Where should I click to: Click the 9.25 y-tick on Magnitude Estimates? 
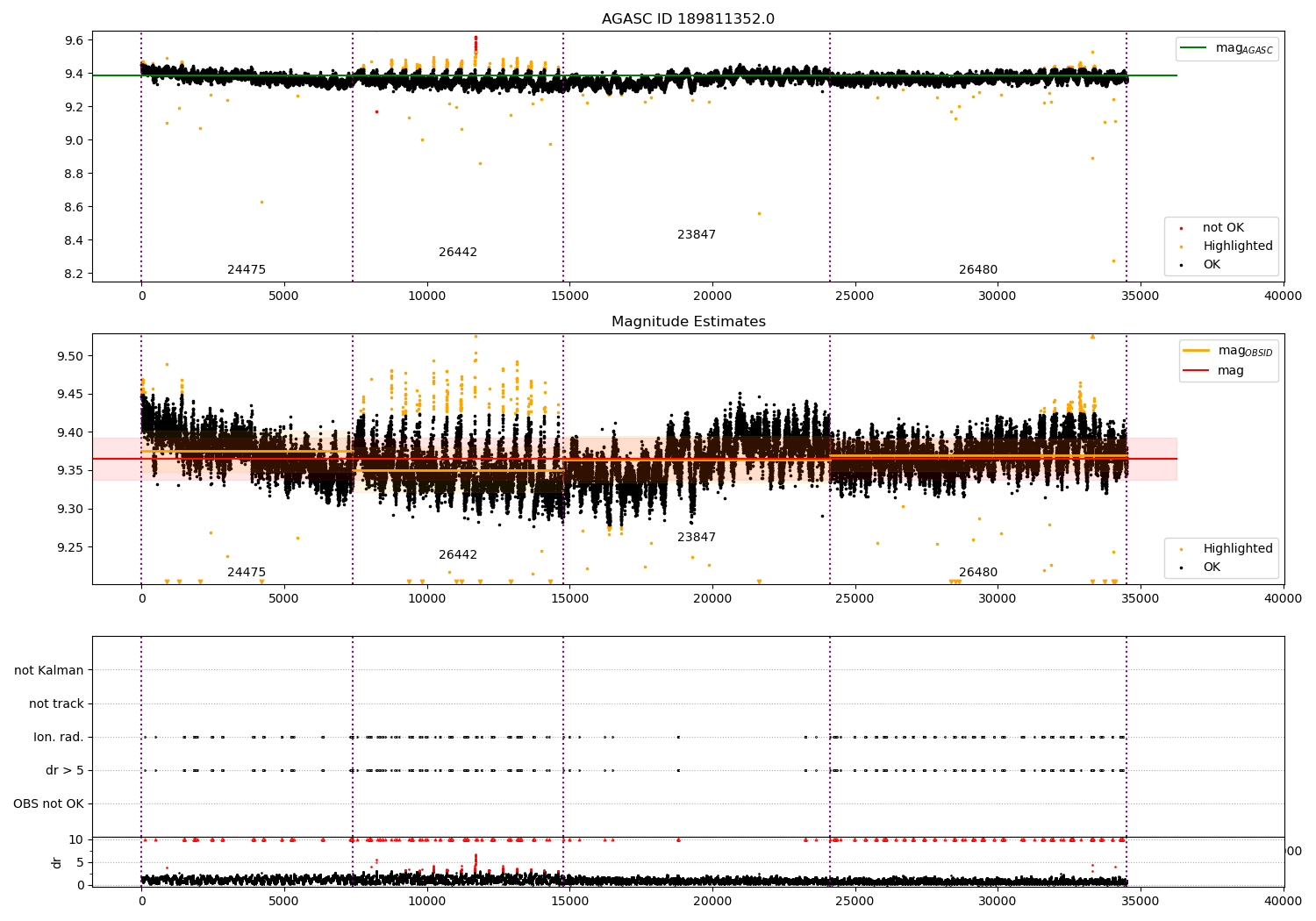pyautogui.click(x=71, y=547)
